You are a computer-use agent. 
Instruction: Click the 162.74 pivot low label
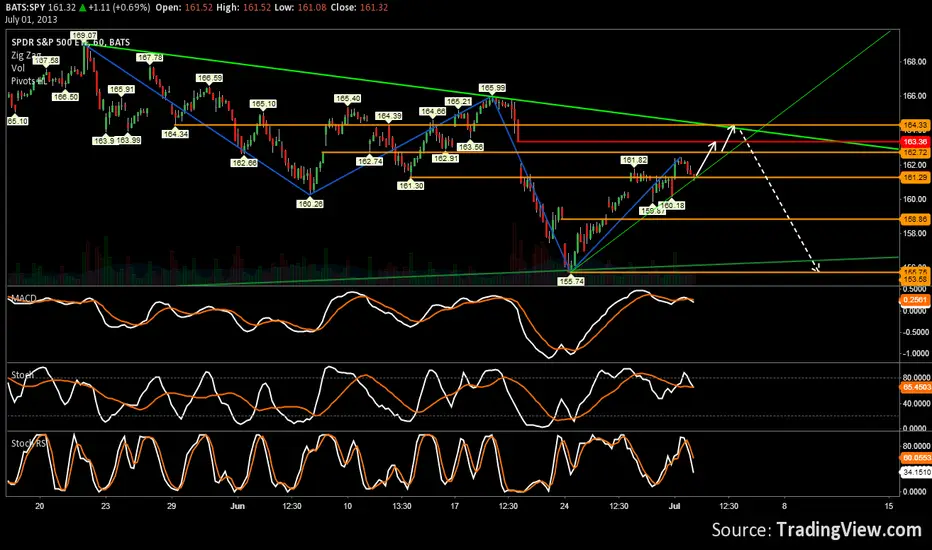point(370,161)
